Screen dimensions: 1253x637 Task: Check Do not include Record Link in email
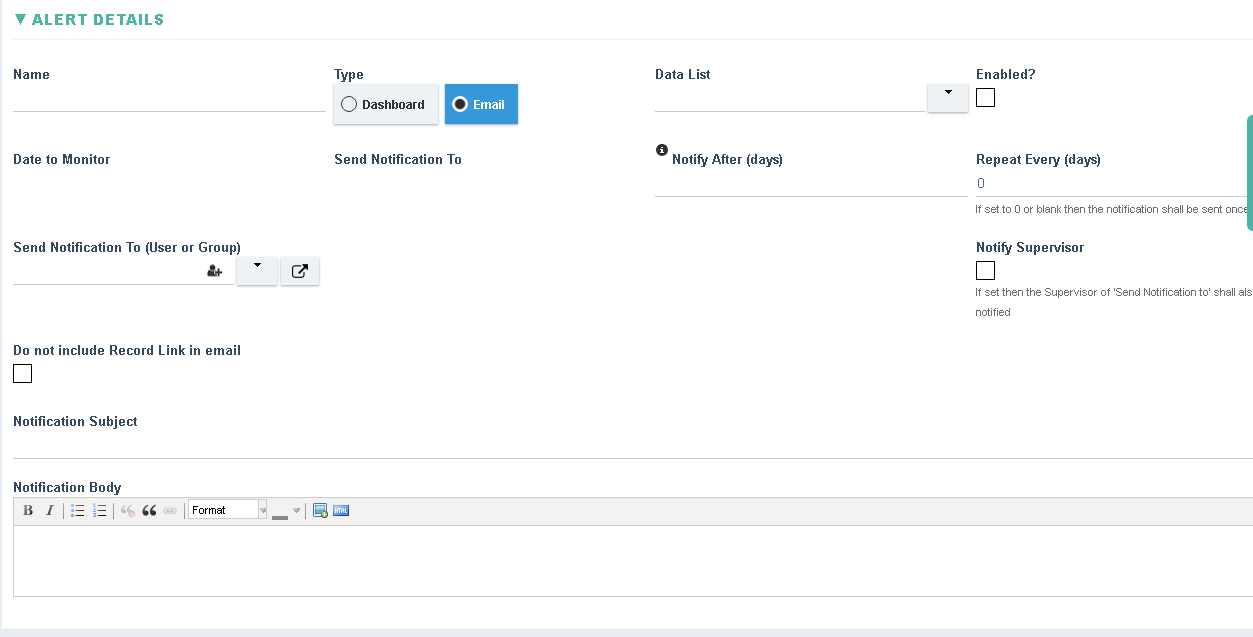coord(23,374)
